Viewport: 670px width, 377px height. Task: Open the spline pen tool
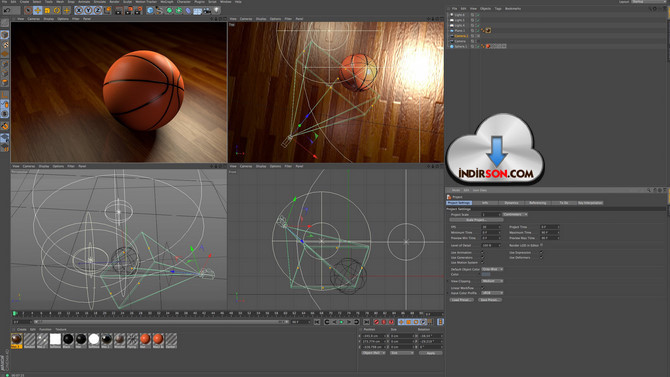coord(159,10)
